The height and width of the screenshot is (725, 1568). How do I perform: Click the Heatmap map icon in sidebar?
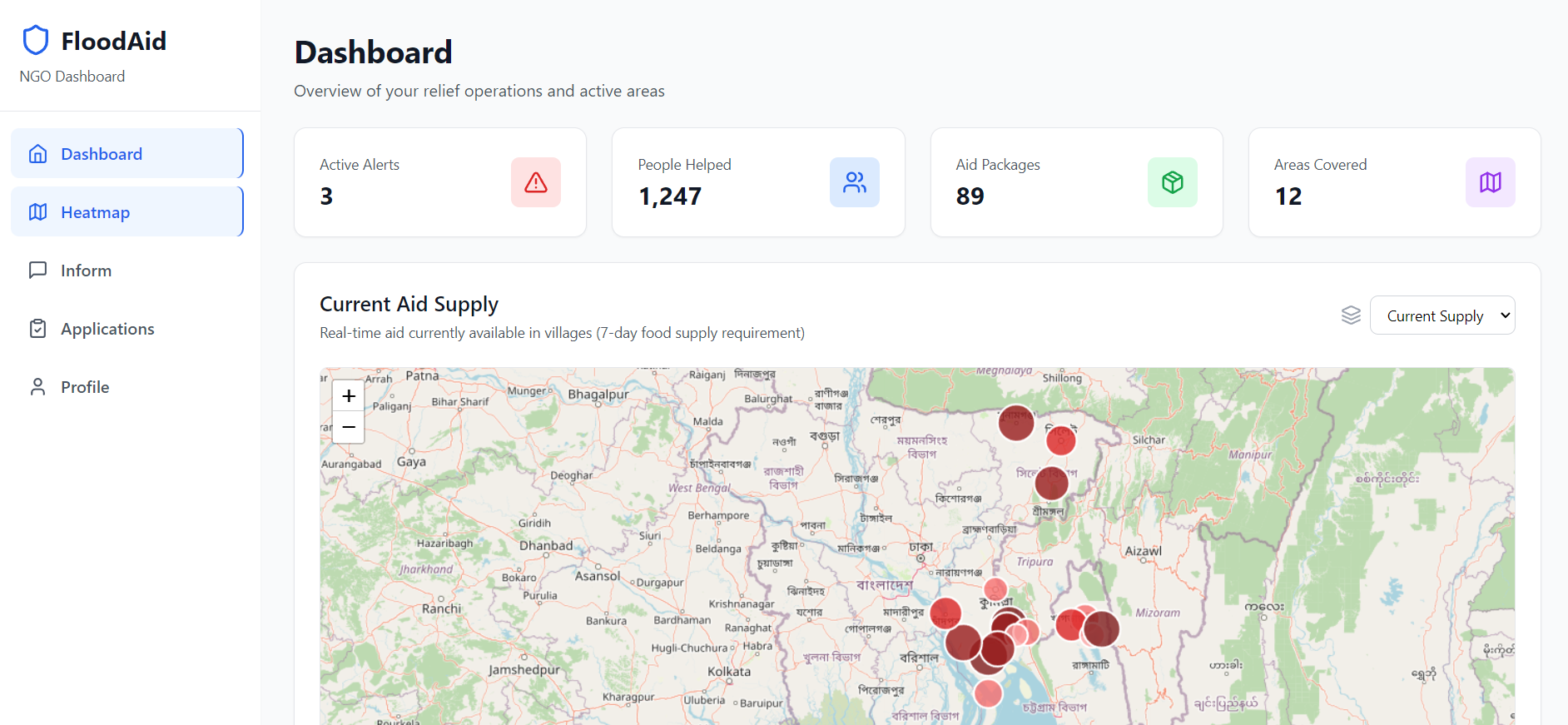click(37, 212)
